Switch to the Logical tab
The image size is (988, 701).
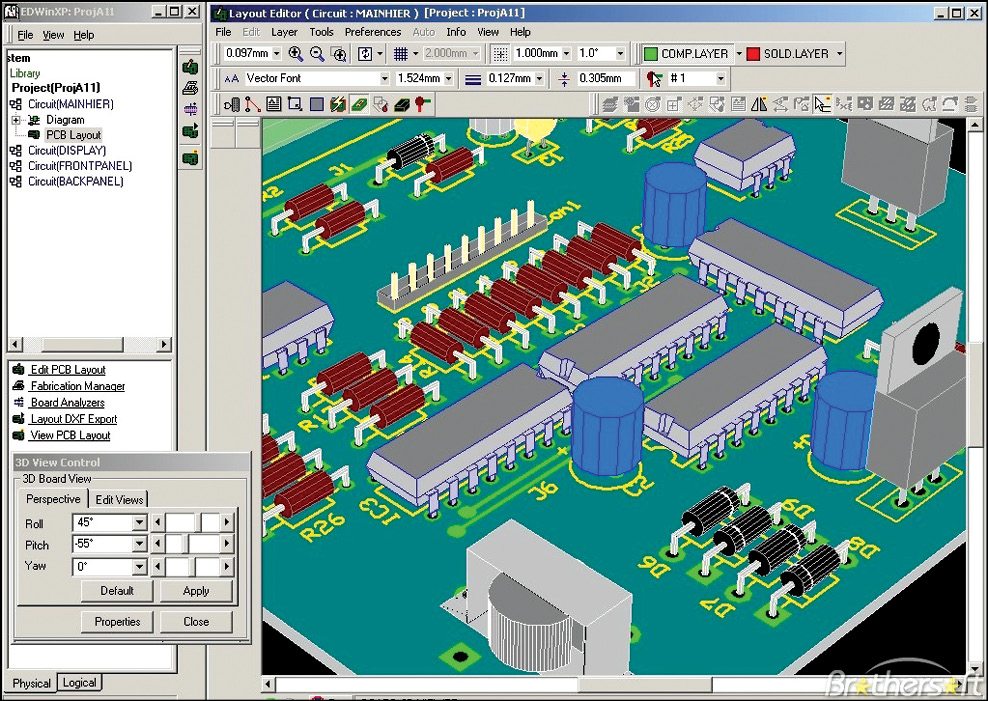(79, 683)
